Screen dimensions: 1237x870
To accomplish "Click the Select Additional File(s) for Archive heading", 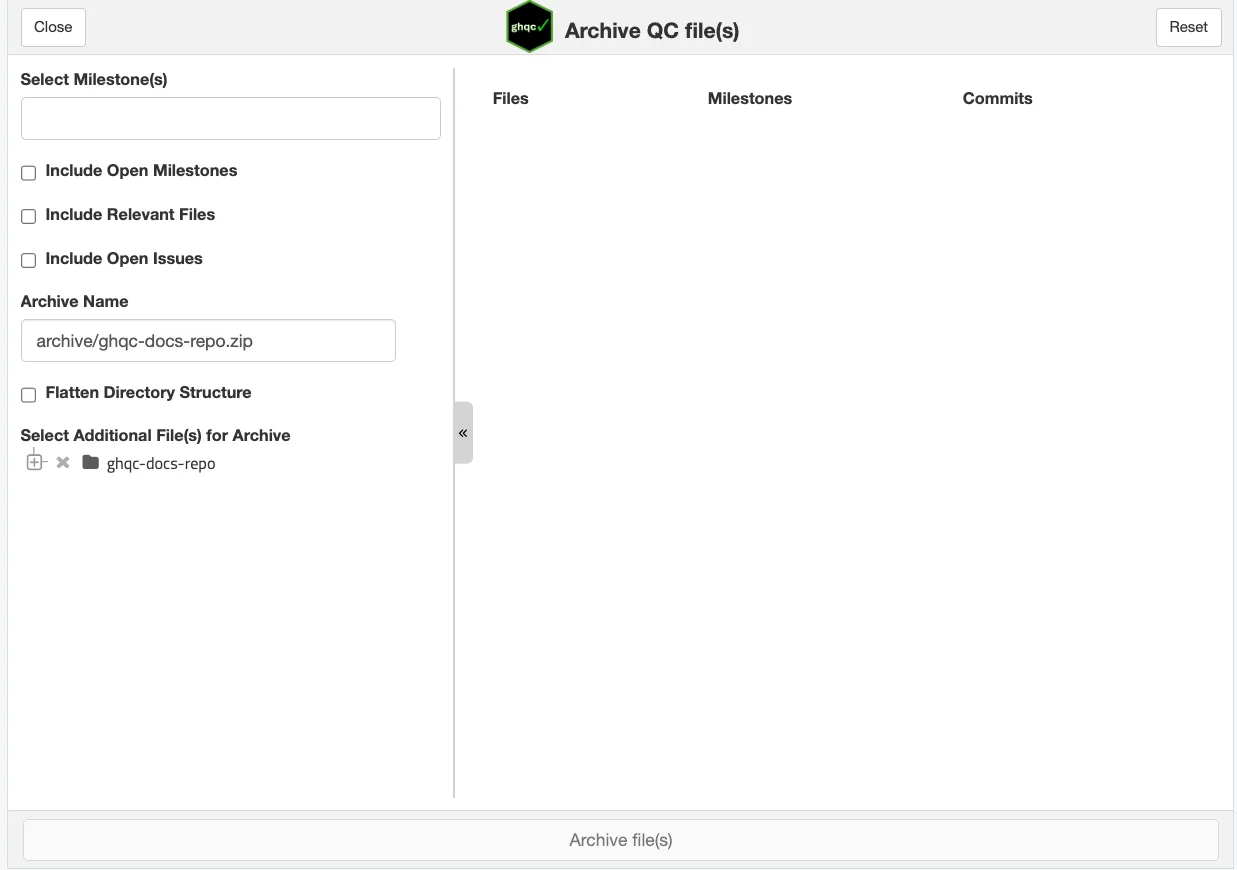I will [x=155, y=435].
